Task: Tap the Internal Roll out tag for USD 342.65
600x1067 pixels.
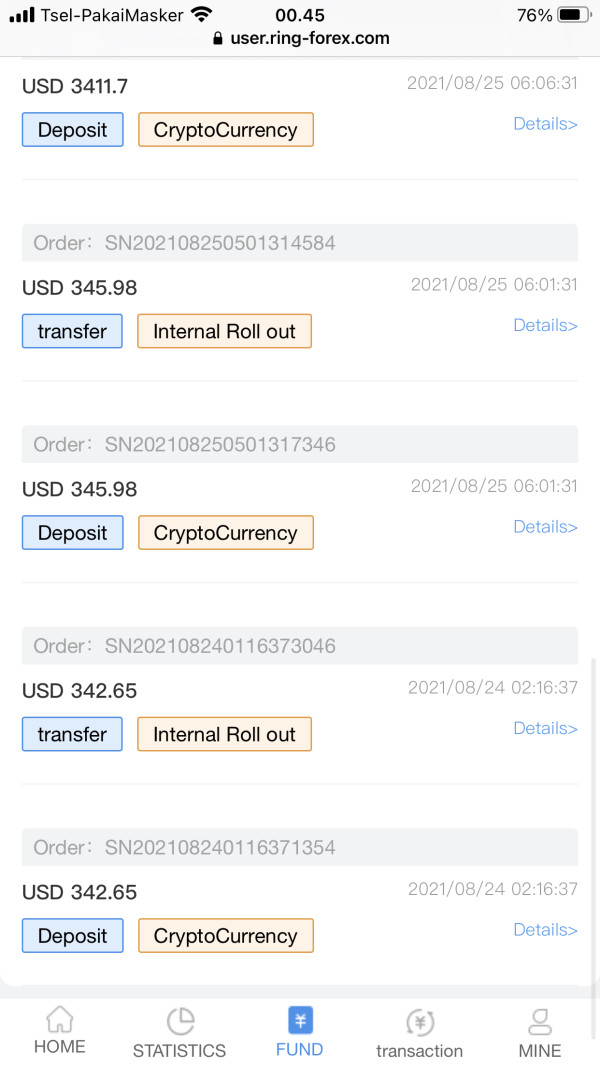Action: (x=224, y=735)
